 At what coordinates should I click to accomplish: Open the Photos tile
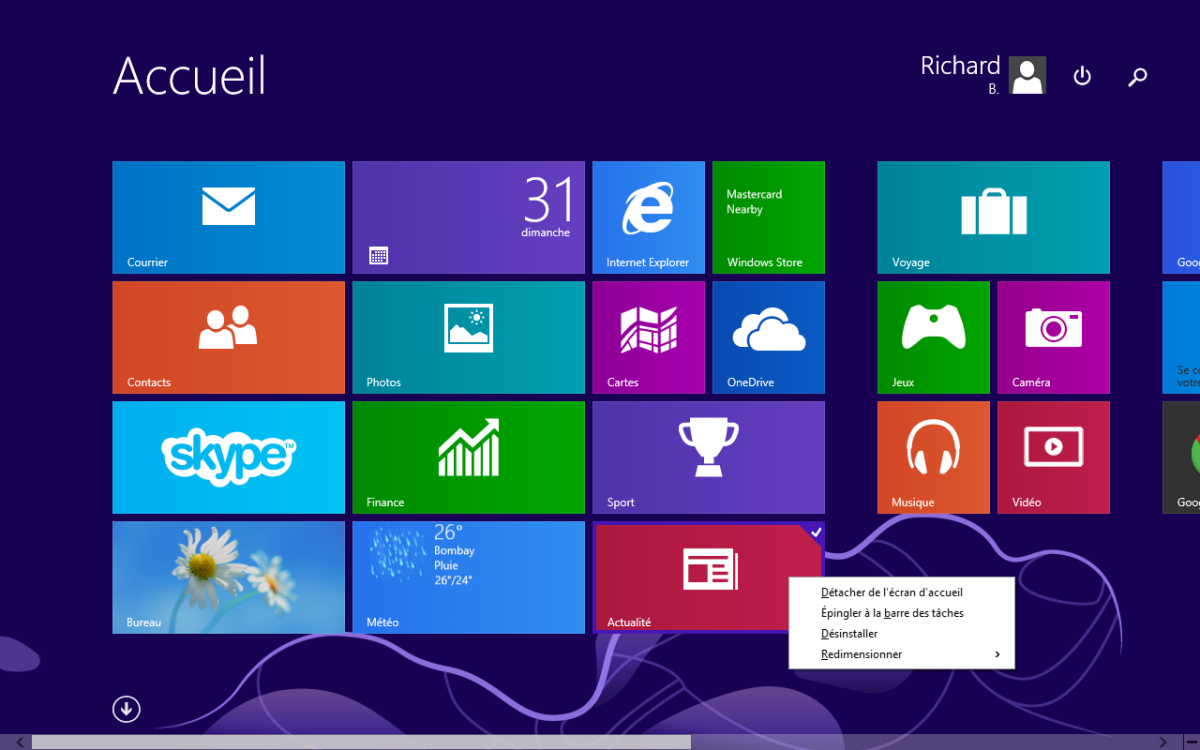pos(469,337)
